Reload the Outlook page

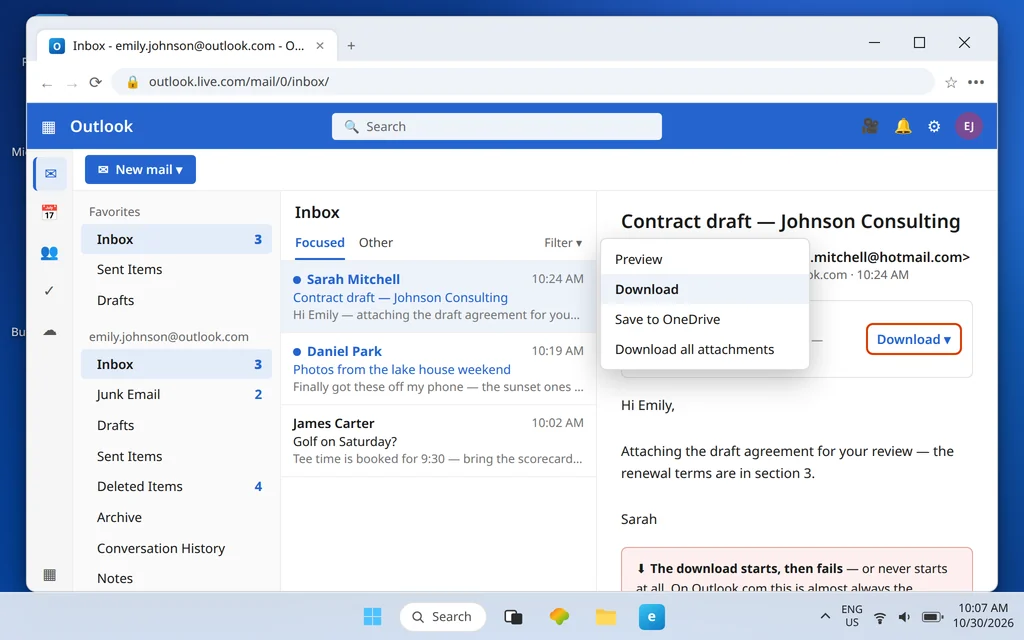point(95,82)
